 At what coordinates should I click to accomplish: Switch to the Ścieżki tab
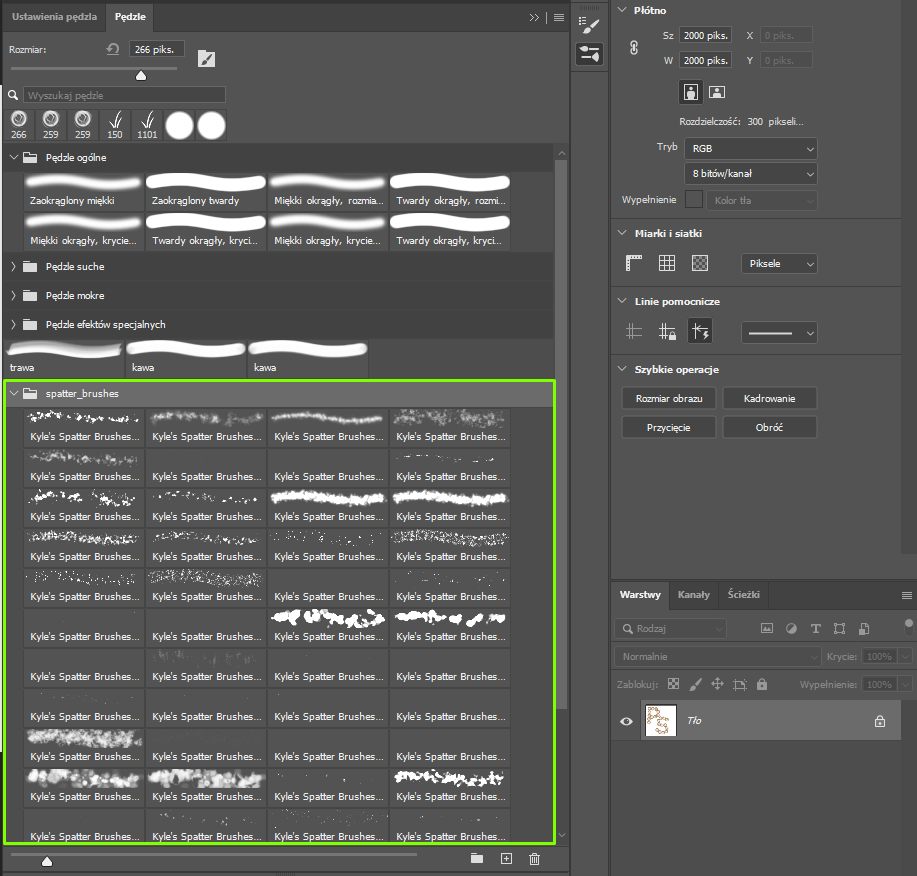click(x=743, y=595)
